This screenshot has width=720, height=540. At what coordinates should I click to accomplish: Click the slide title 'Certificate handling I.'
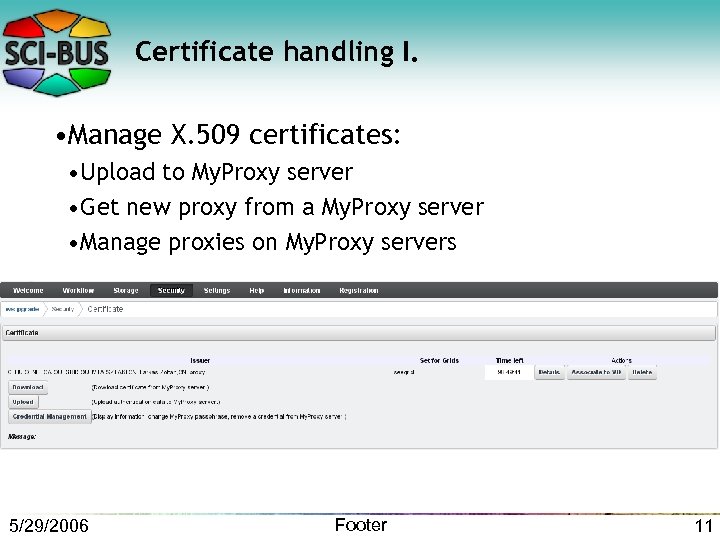pos(276,51)
